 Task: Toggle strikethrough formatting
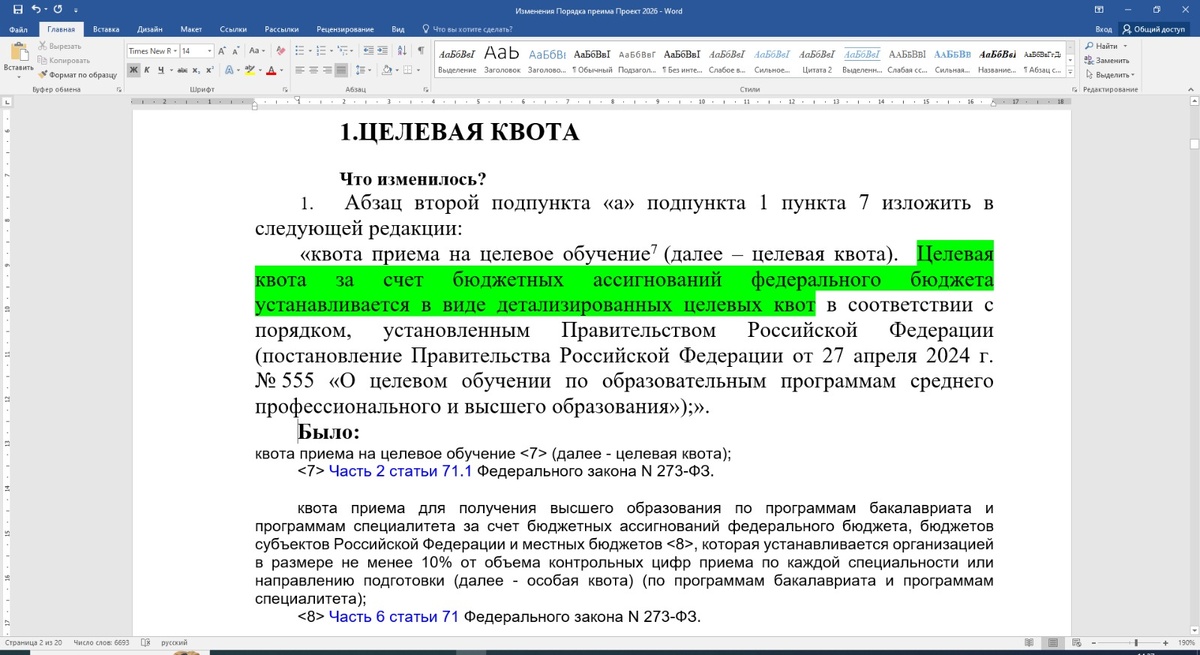182,70
